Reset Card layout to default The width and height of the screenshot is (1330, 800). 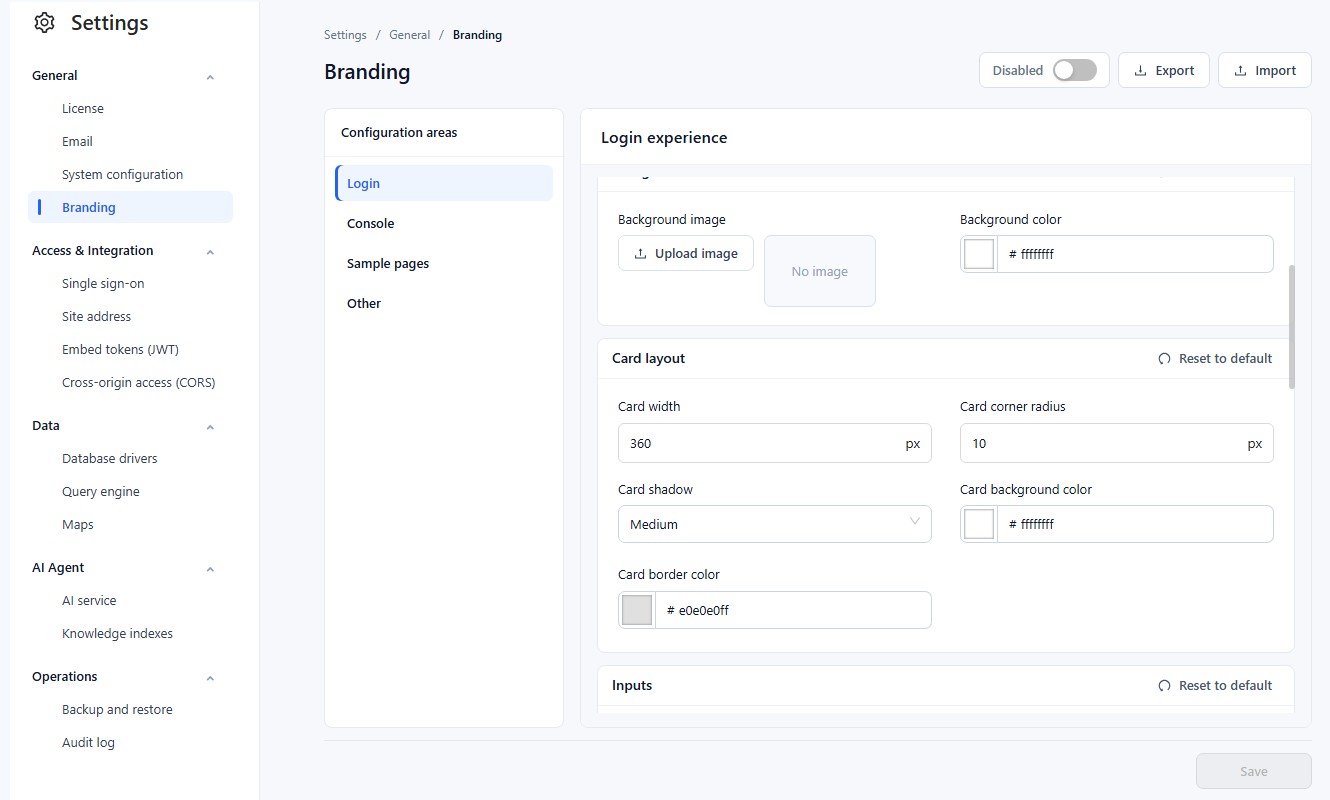coord(1215,358)
